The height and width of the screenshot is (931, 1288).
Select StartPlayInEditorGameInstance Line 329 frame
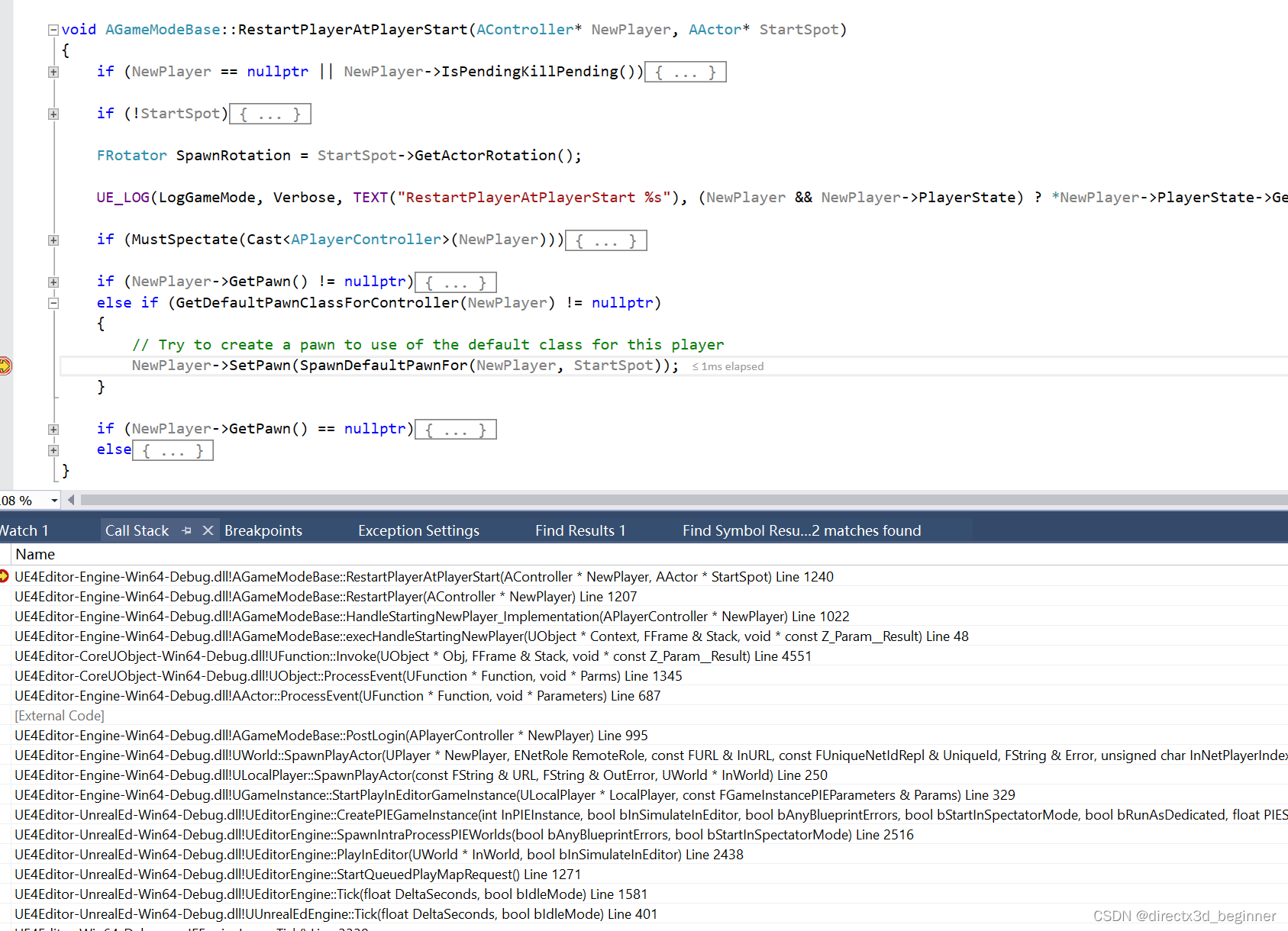click(515, 795)
